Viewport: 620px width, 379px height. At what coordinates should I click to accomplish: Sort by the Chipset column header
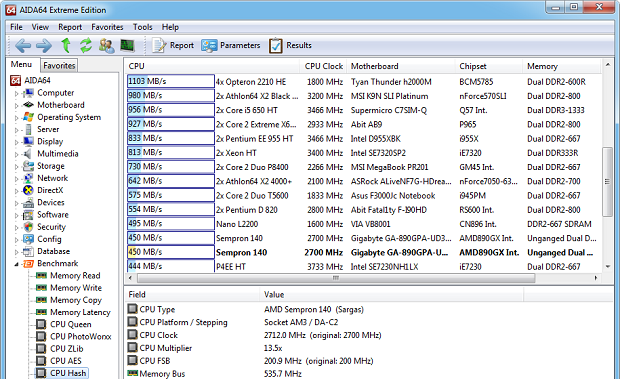pos(489,66)
